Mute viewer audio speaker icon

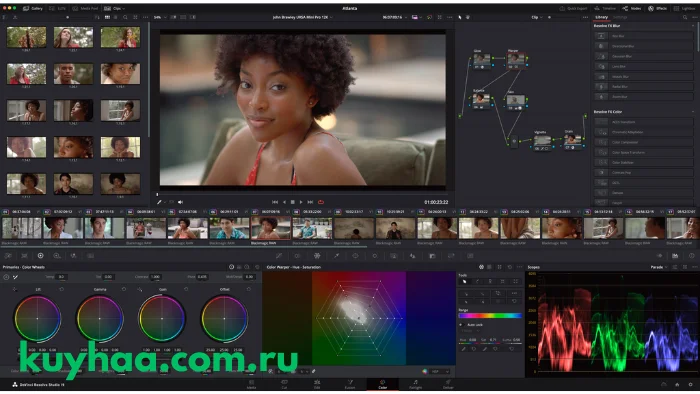point(180,202)
